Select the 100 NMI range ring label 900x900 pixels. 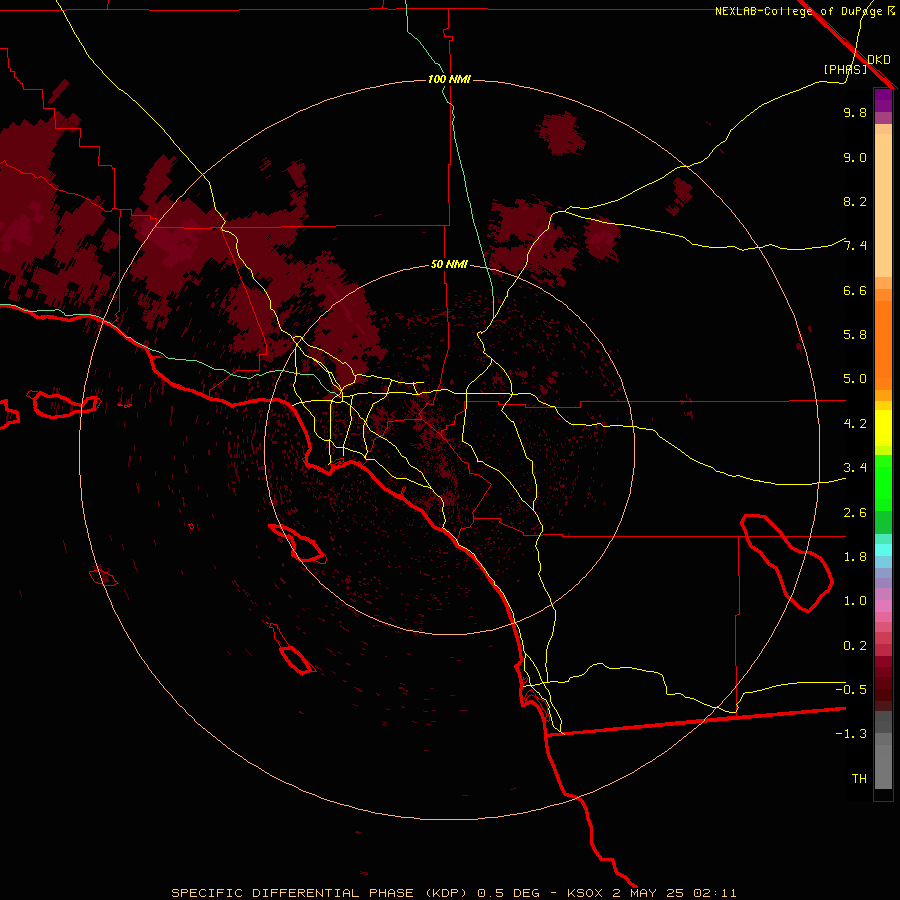449,79
